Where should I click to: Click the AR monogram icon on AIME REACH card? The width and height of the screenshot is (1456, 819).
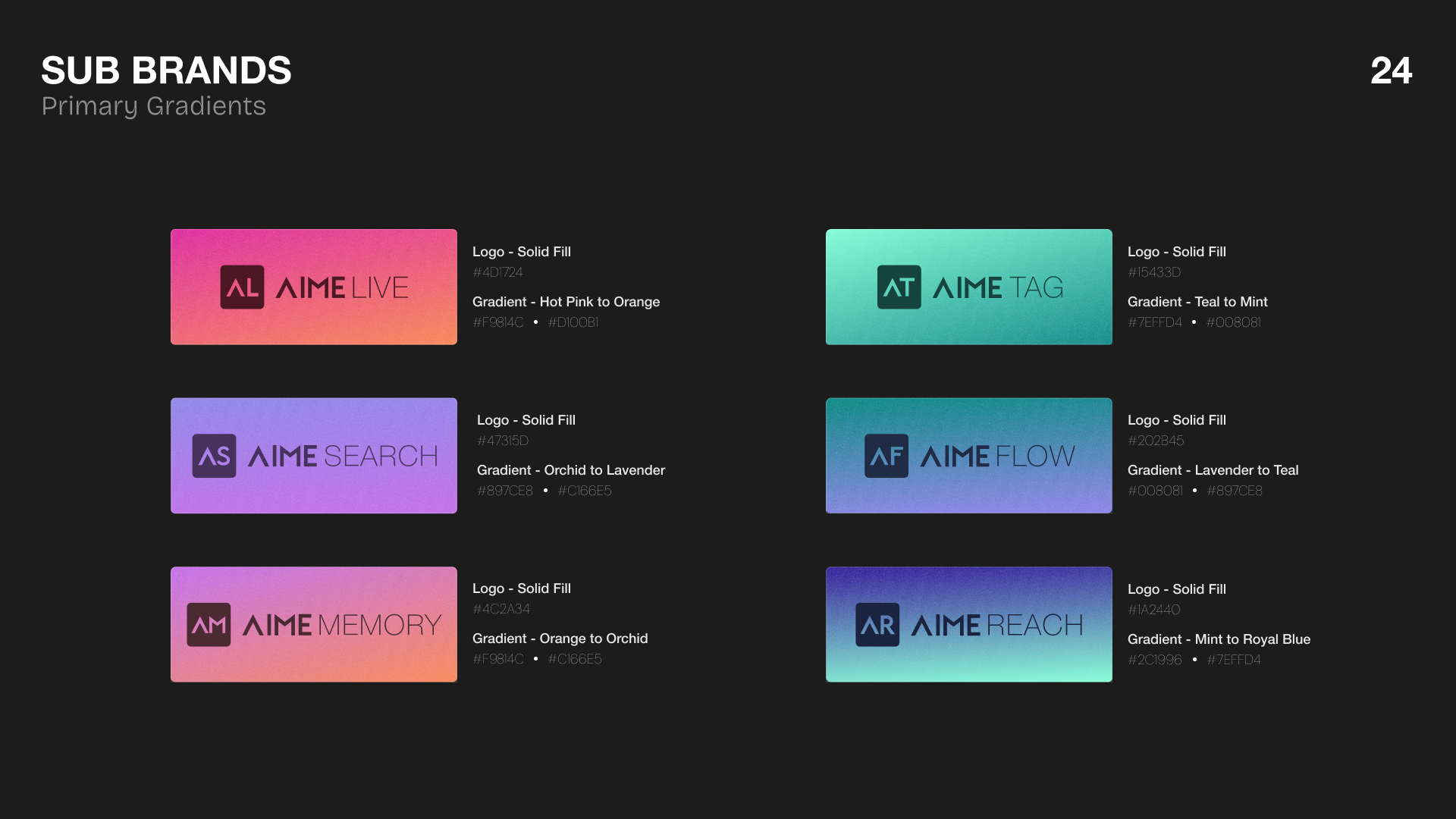[x=877, y=623]
